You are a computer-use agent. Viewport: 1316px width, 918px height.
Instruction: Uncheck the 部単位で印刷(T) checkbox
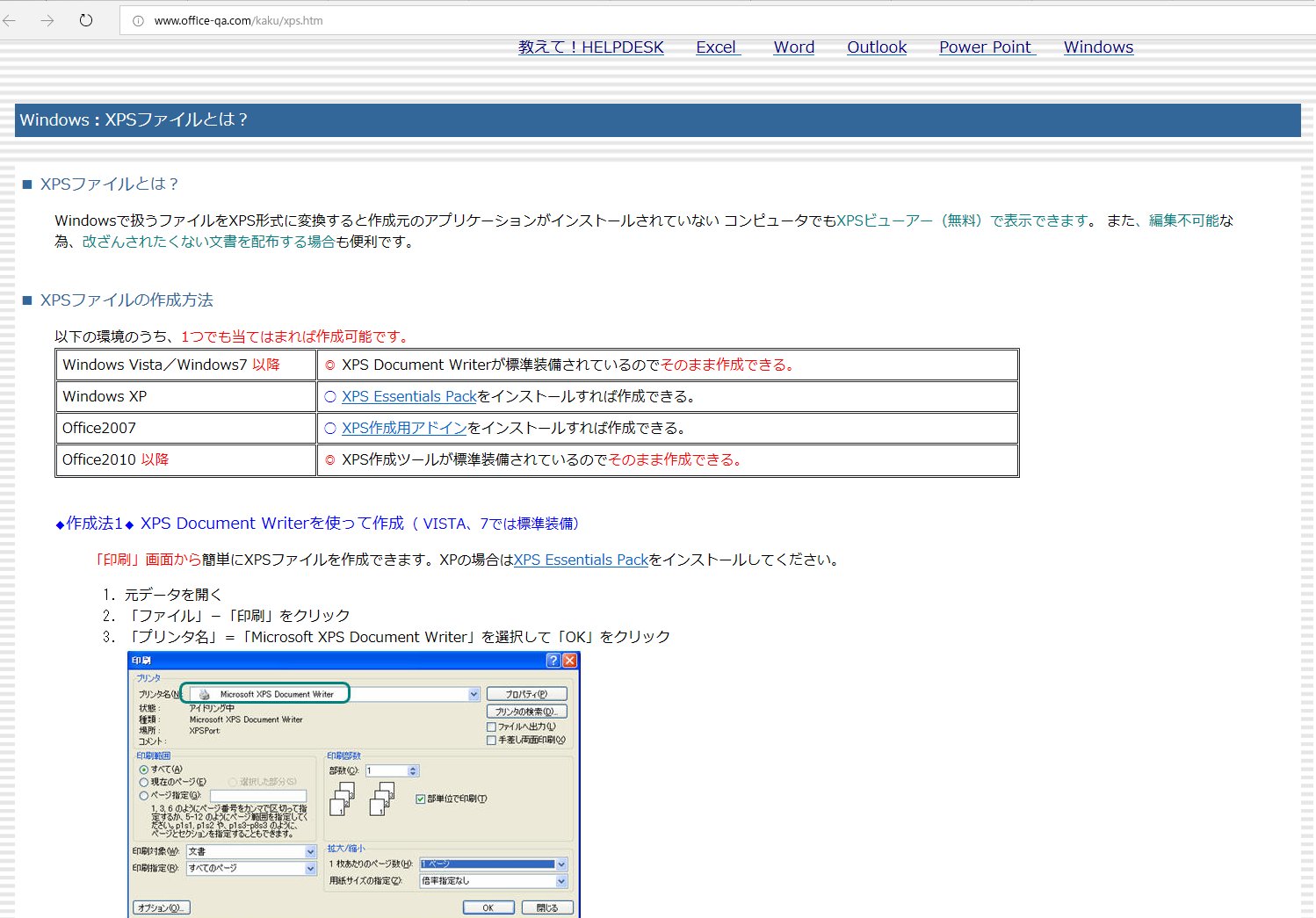coord(420,799)
